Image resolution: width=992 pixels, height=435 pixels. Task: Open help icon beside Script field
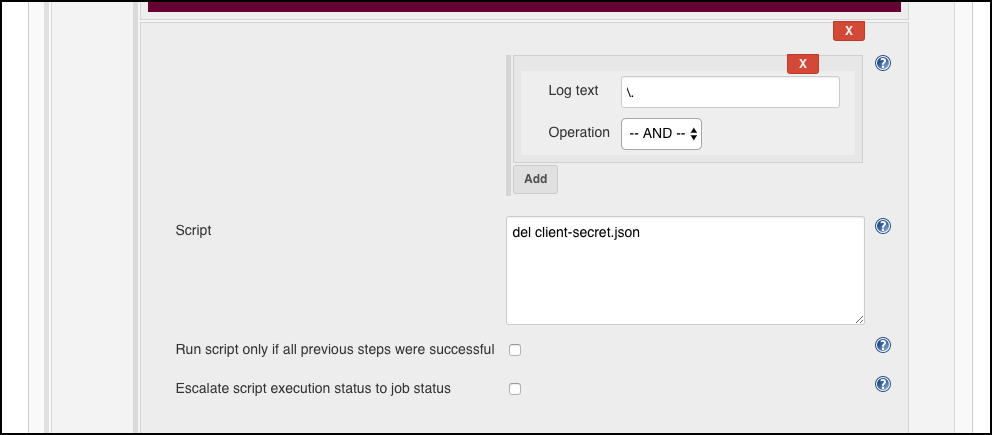[883, 226]
